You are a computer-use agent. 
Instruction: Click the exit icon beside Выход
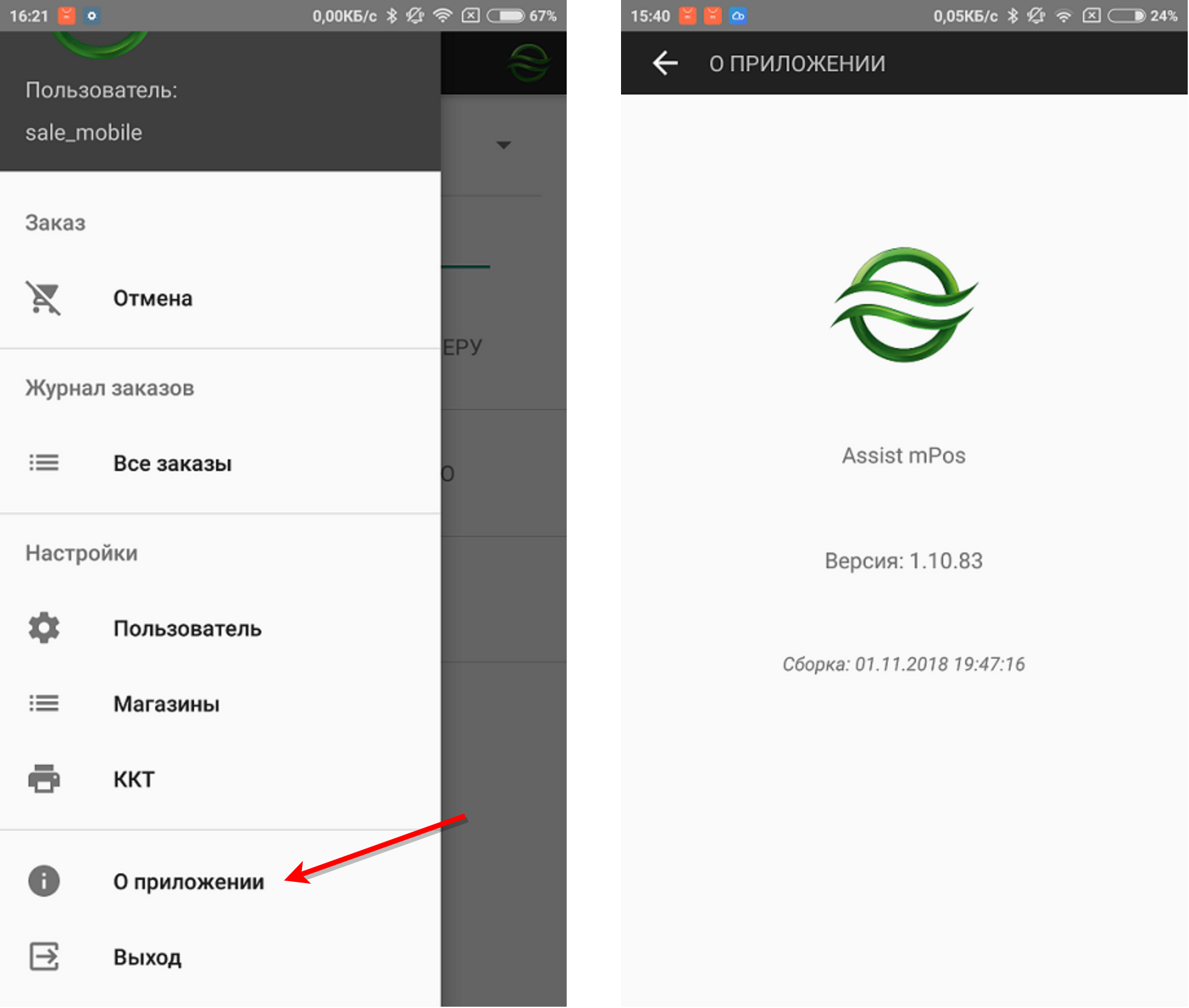(x=43, y=956)
